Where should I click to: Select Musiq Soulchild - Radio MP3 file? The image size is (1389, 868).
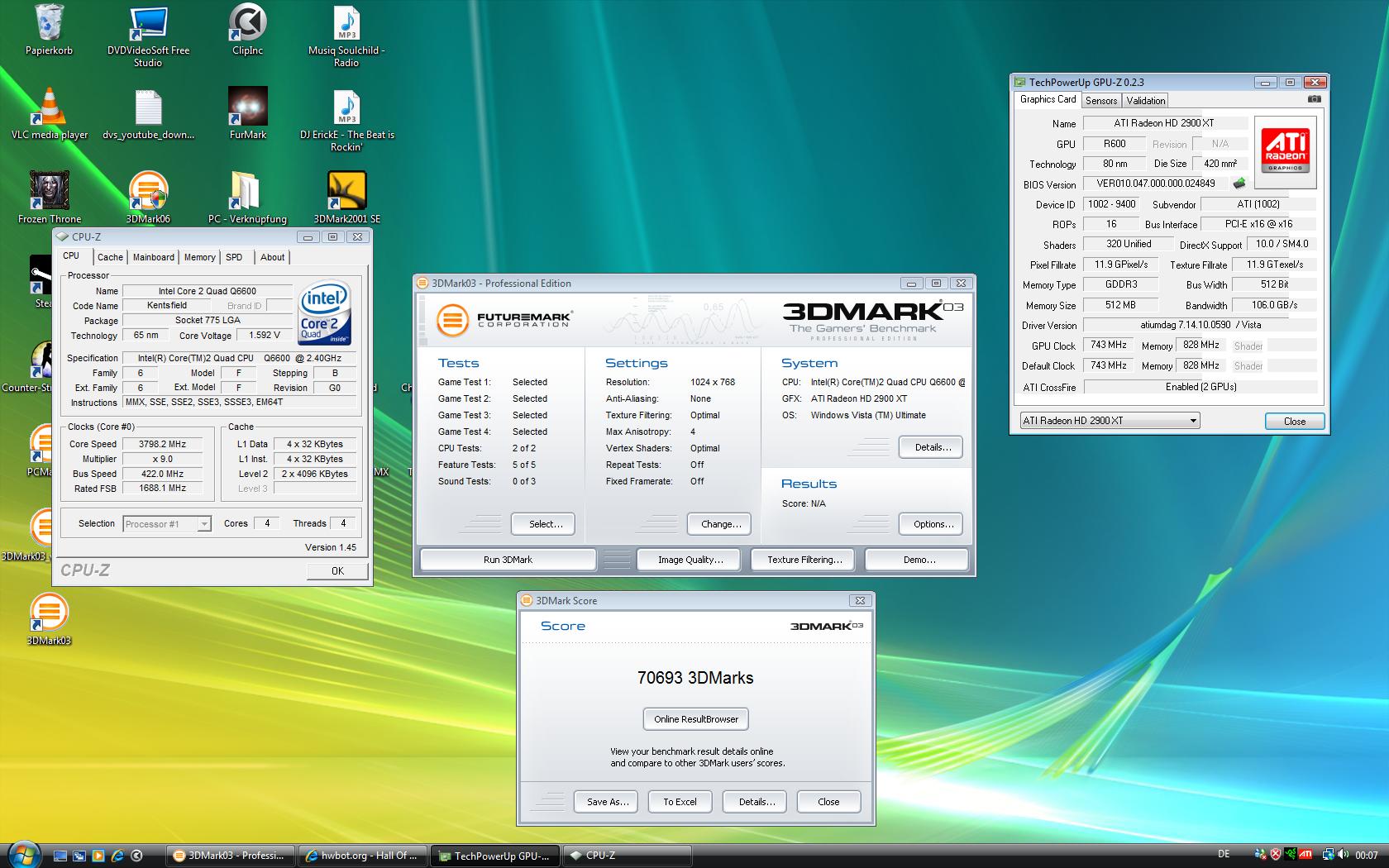[346, 36]
